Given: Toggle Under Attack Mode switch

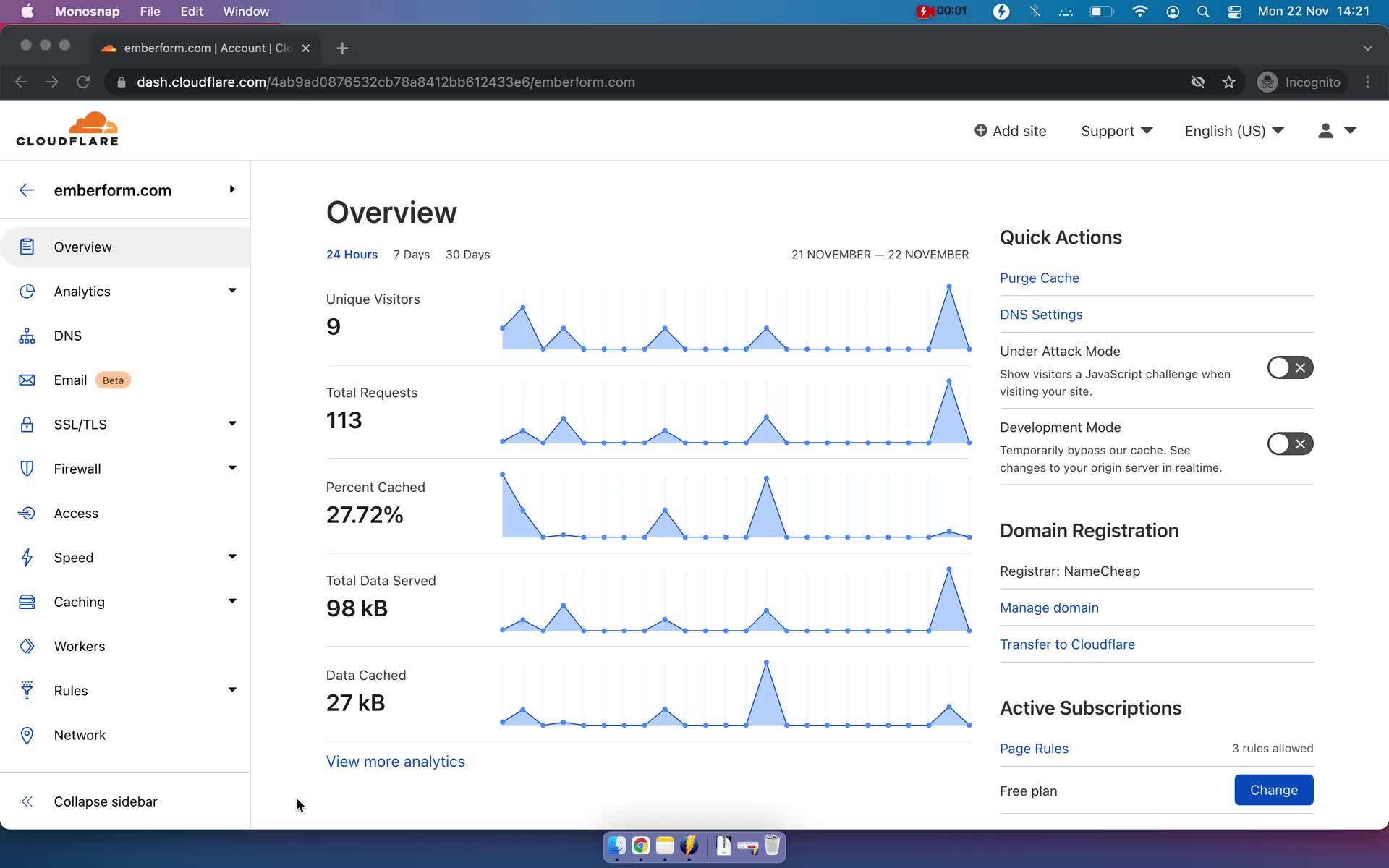Looking at the screenshot, I should click(x=1290, y=367).
